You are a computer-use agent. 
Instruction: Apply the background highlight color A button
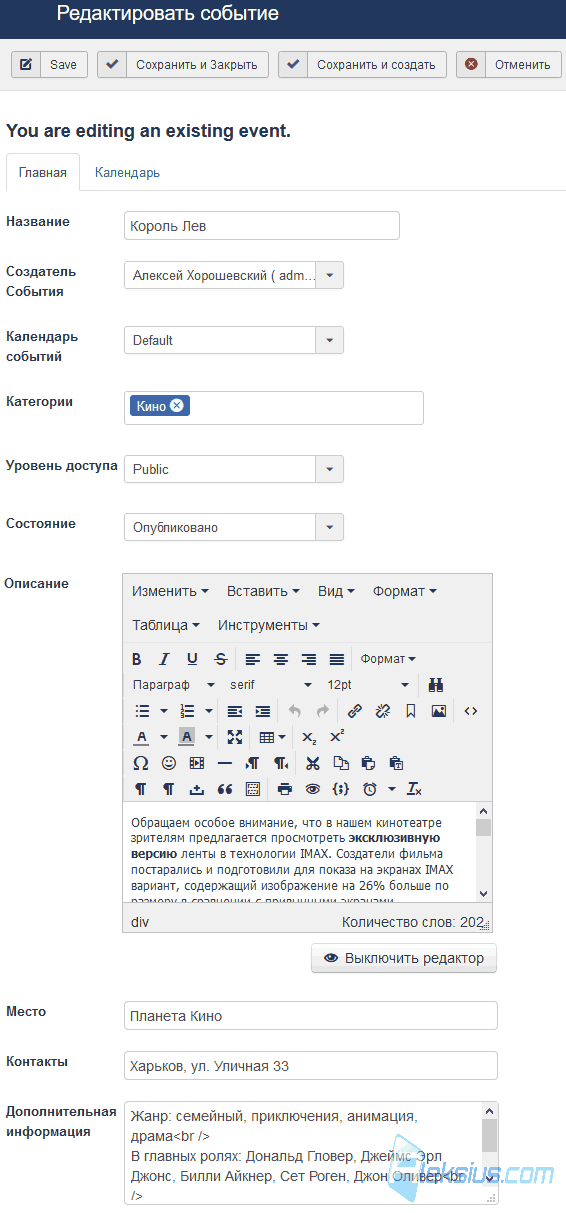pyautogui.click(x=186, y=737)
